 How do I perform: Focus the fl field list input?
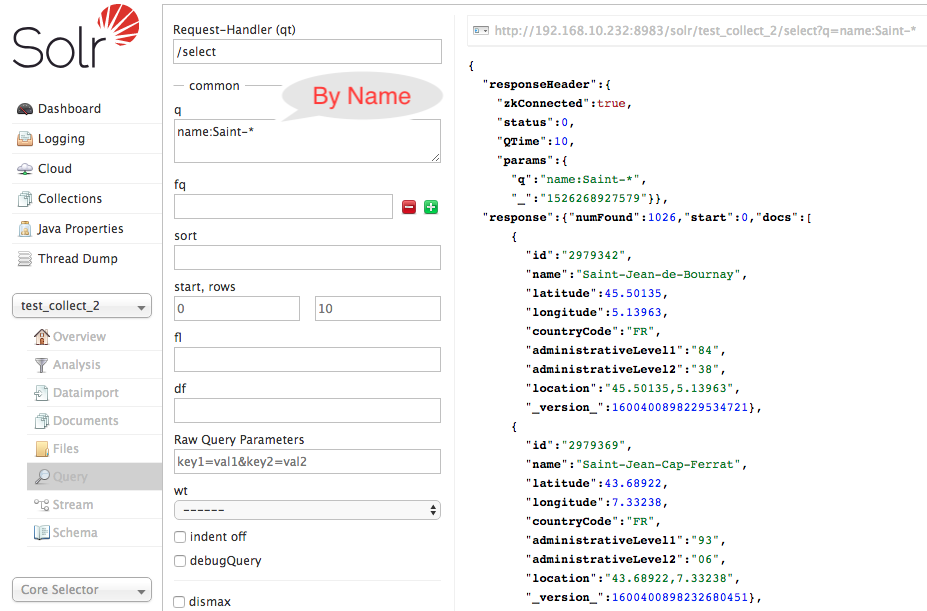pos(307,360)
